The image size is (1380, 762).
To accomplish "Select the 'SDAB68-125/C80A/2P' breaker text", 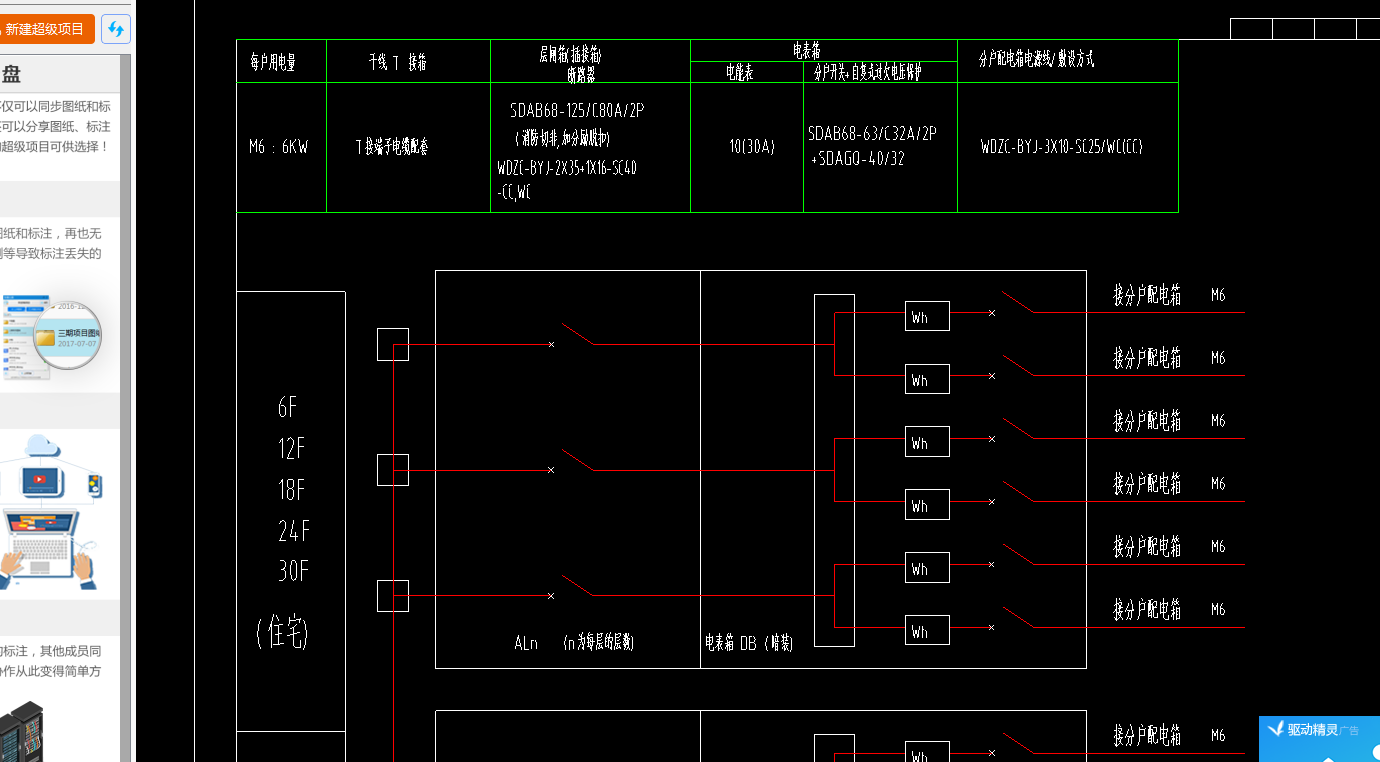I will coord(577,111).
